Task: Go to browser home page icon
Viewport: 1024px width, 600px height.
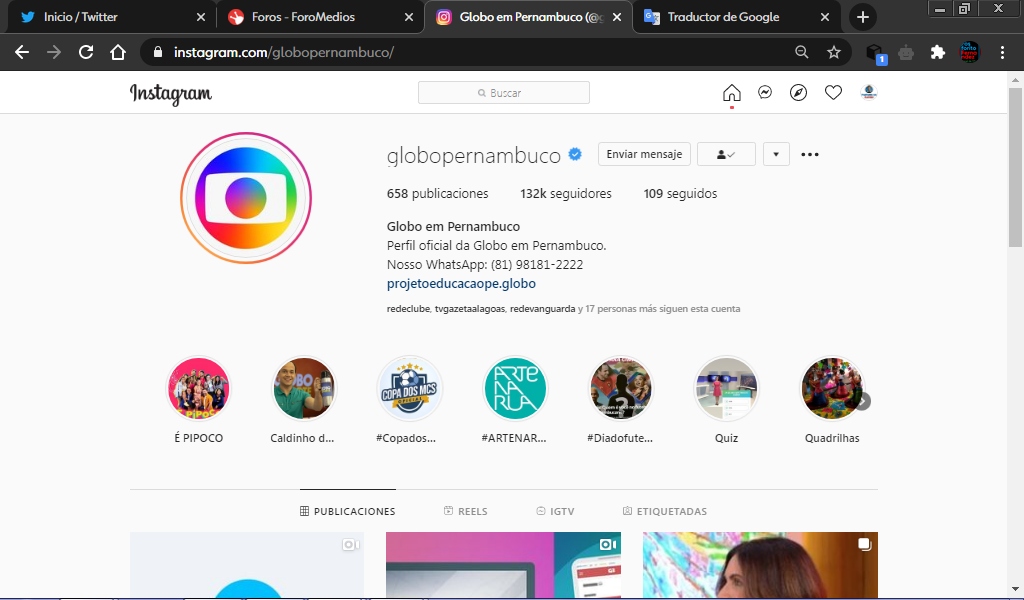Action: point(118,52)
